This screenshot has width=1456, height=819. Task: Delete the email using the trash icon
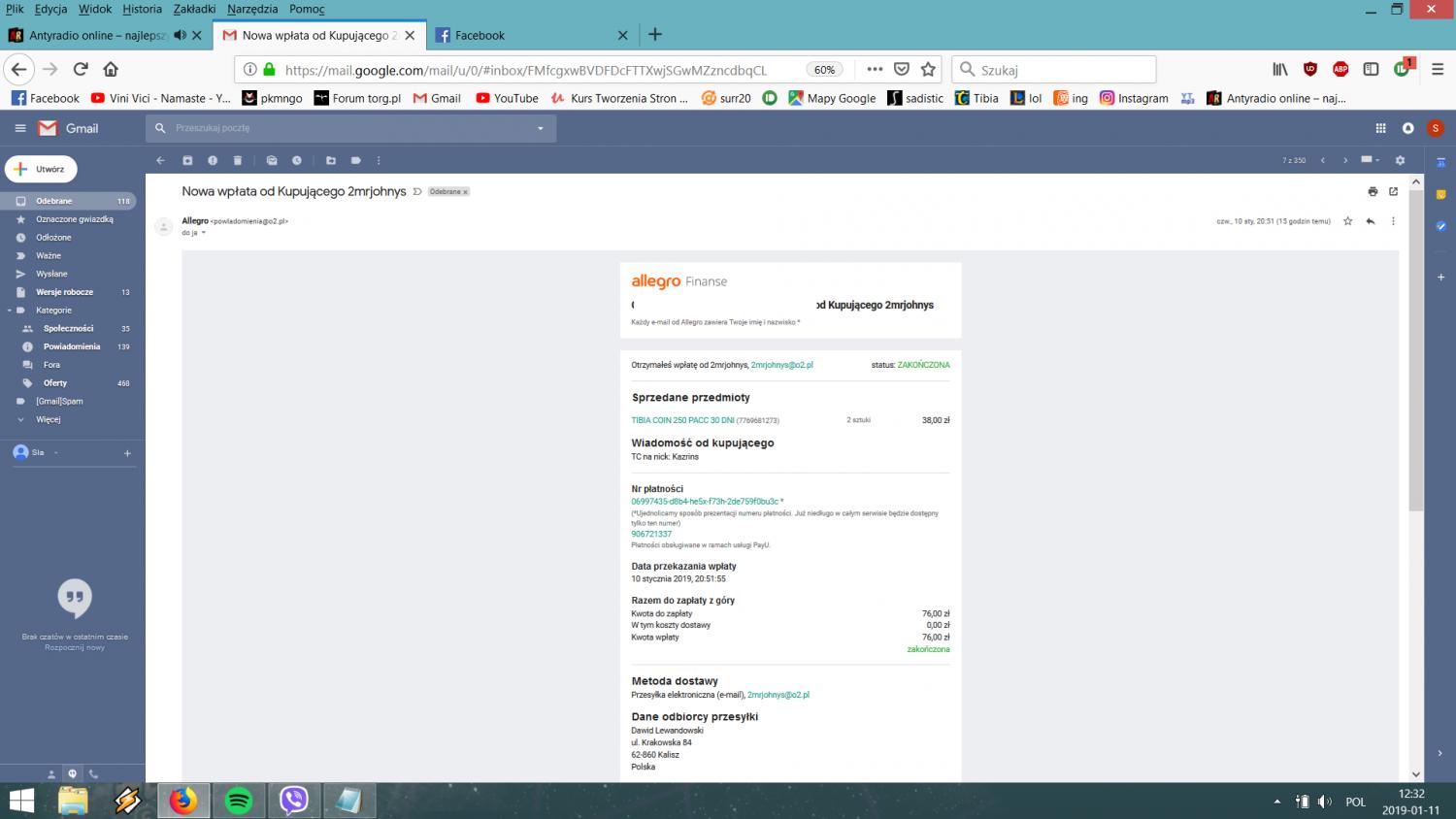pos(238,160)
